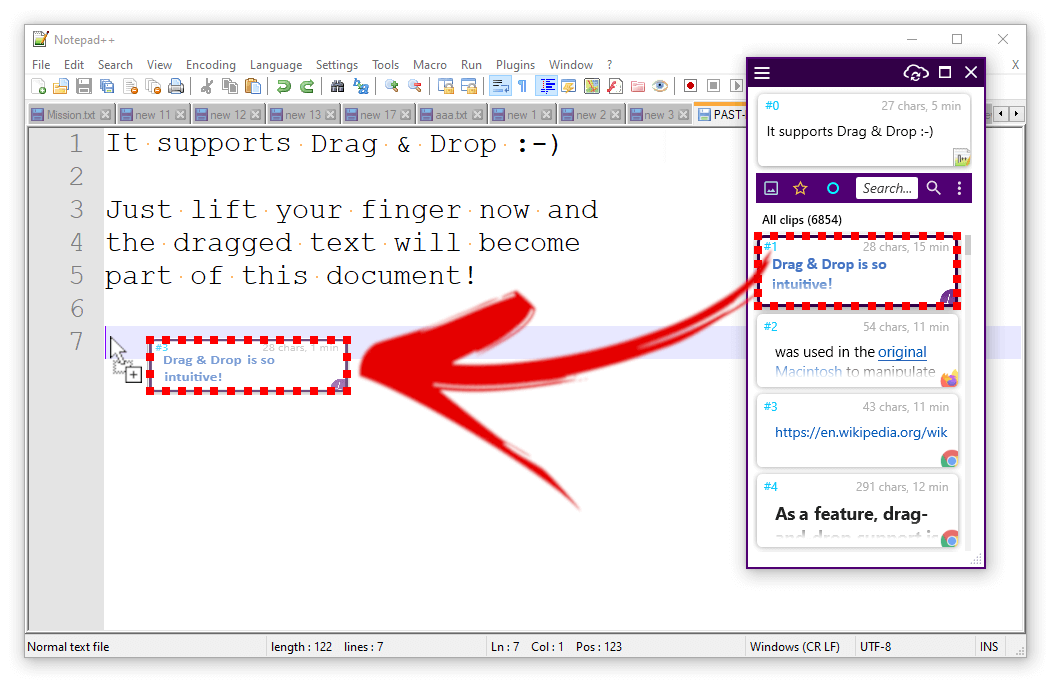Open Folder as Workspace toolbar icon
Image resolution: width=1051 pixels, height=682 pixels.
click(637, 86)
